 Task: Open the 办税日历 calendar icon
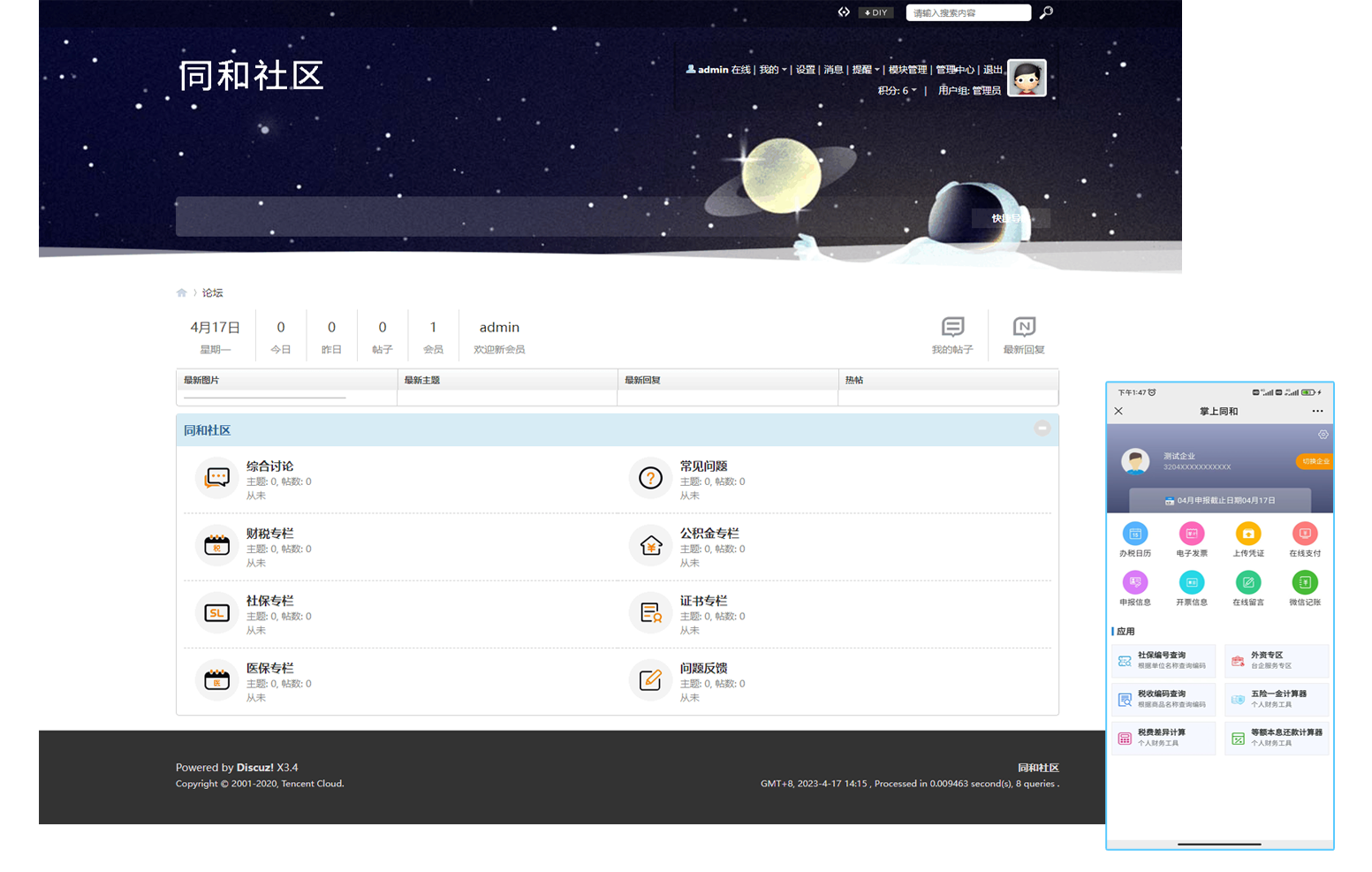(x=1135, y=534)
